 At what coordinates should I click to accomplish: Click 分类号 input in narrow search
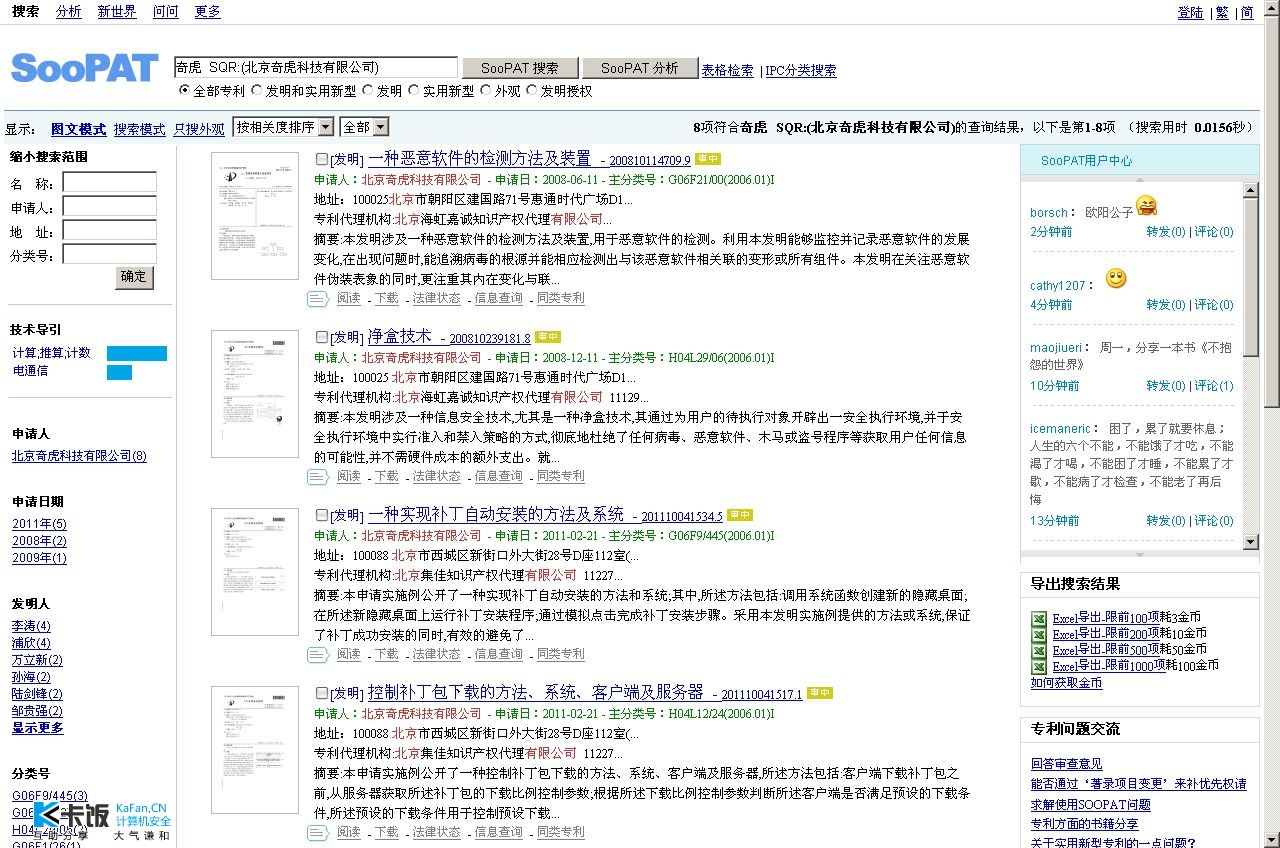point(110,254)
